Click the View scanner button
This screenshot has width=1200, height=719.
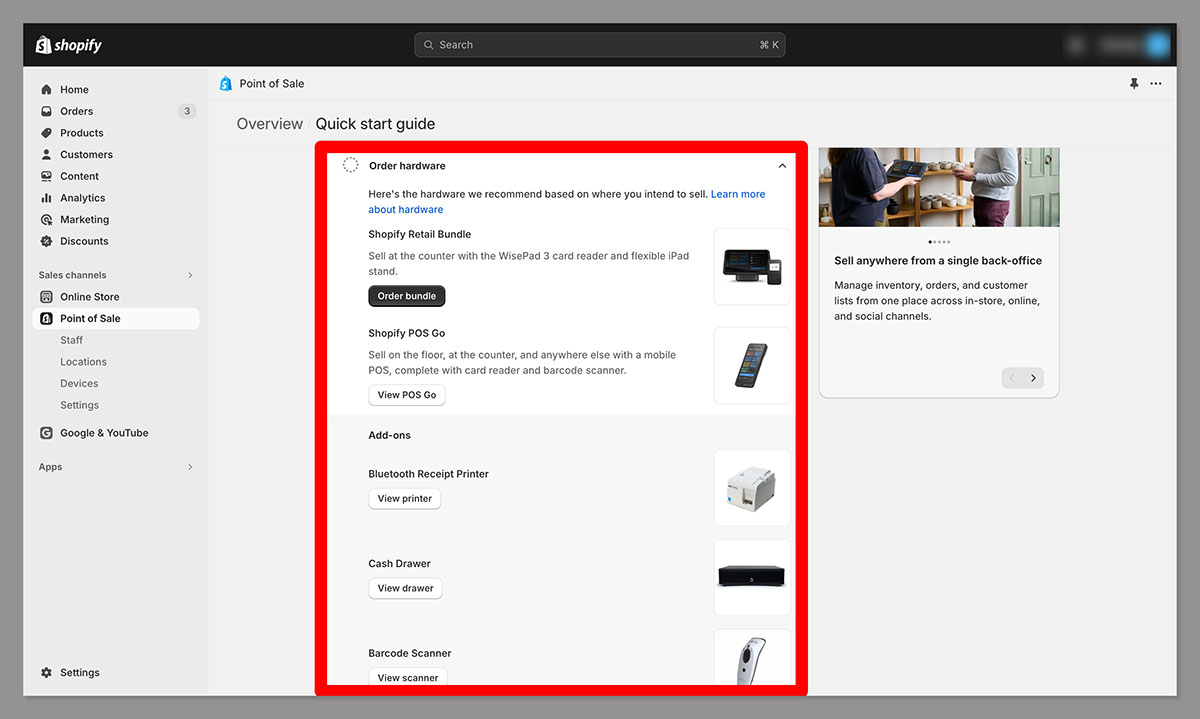pyautogui.click(x=408, y=677)
